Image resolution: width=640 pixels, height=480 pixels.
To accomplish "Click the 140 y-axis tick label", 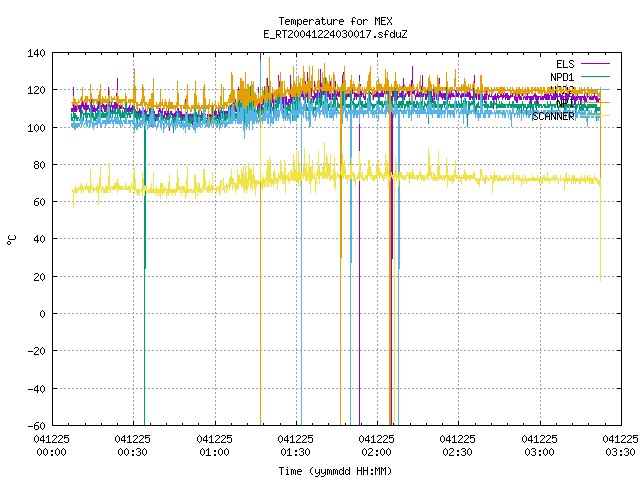I will pos(36,53).
